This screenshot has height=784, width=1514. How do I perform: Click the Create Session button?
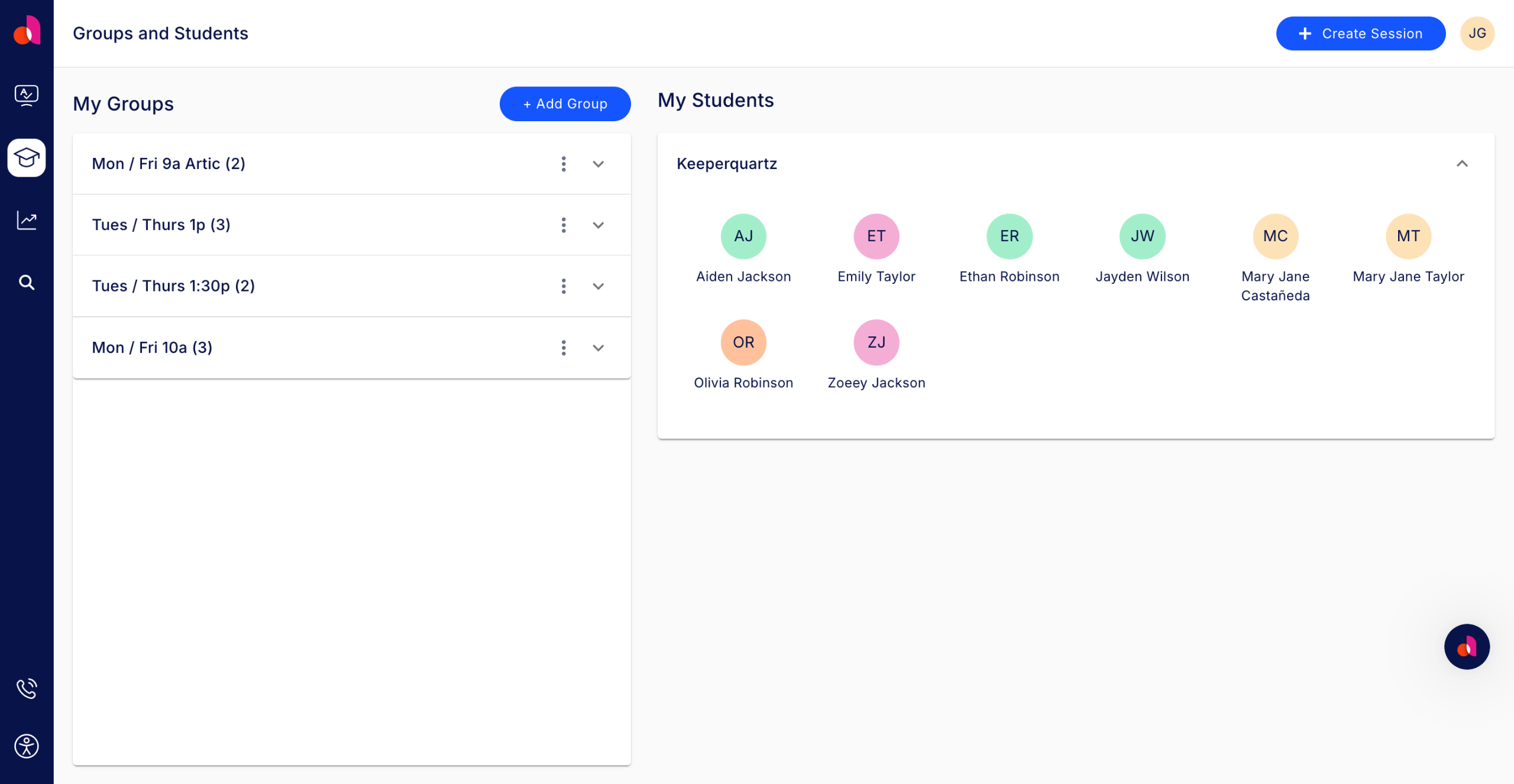[1360, 34]
